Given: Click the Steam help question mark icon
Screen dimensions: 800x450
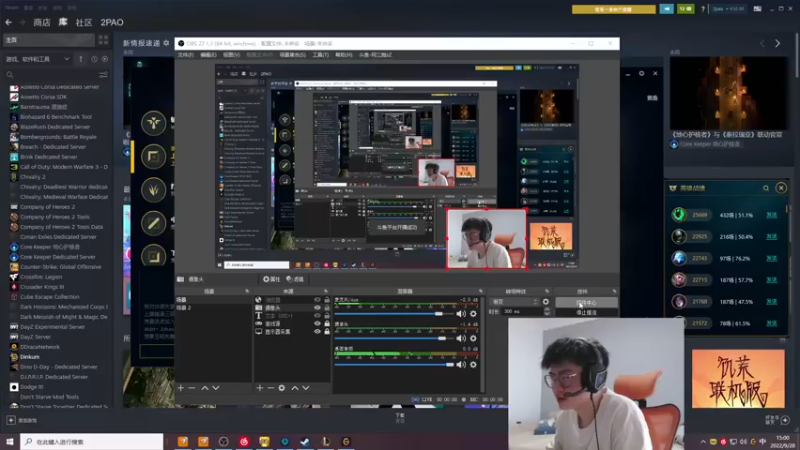Looking at the screenshot, I should click(x=703, y=9).
